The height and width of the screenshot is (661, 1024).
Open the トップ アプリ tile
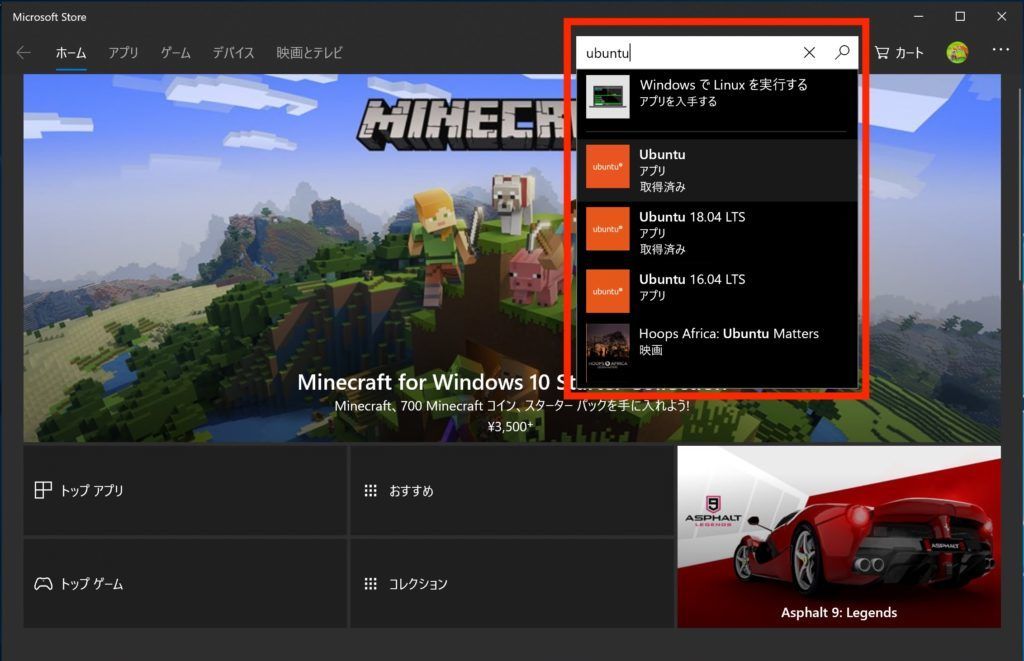coord(185,491)
